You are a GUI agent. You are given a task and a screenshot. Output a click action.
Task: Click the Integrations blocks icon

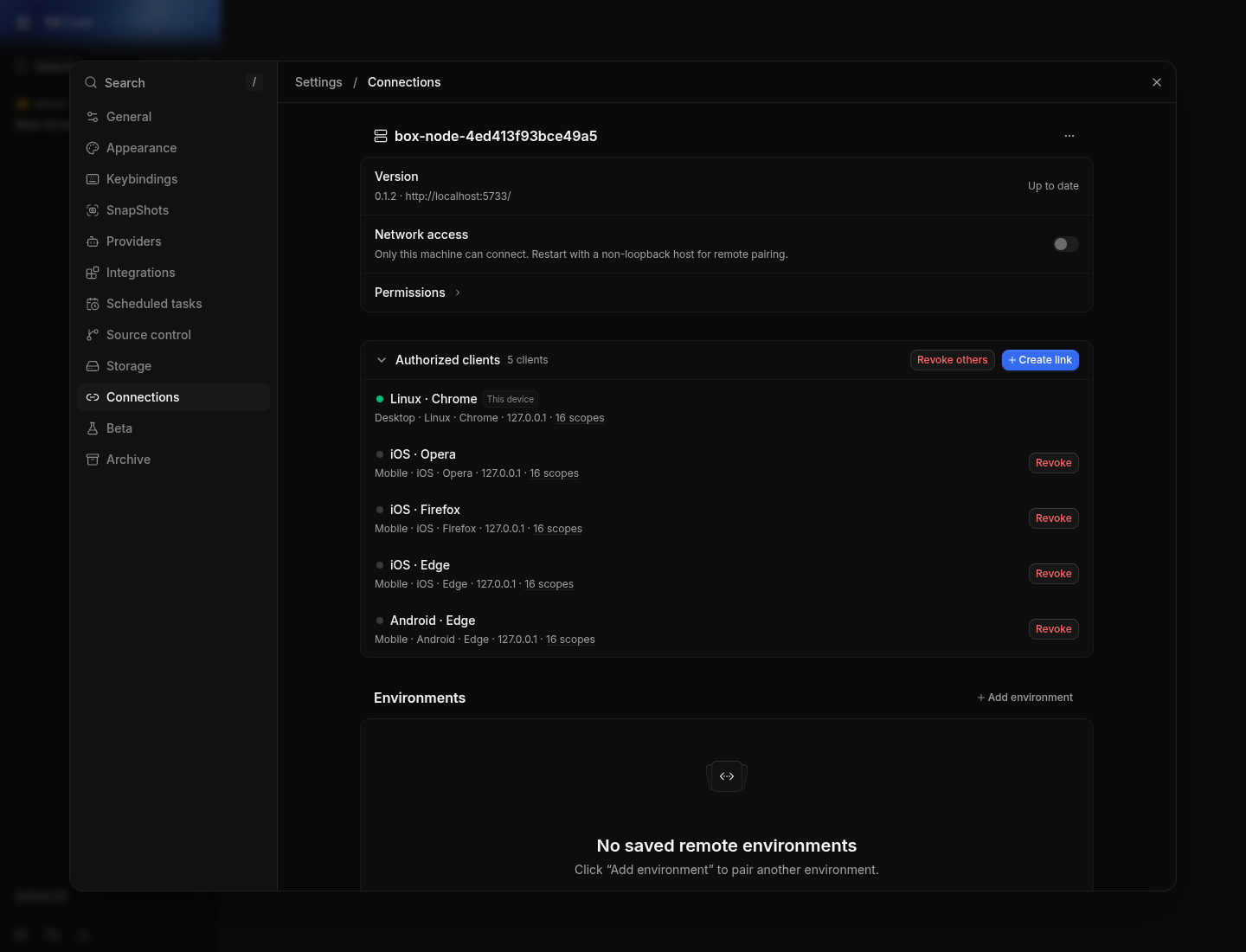[x=93, y=273]
